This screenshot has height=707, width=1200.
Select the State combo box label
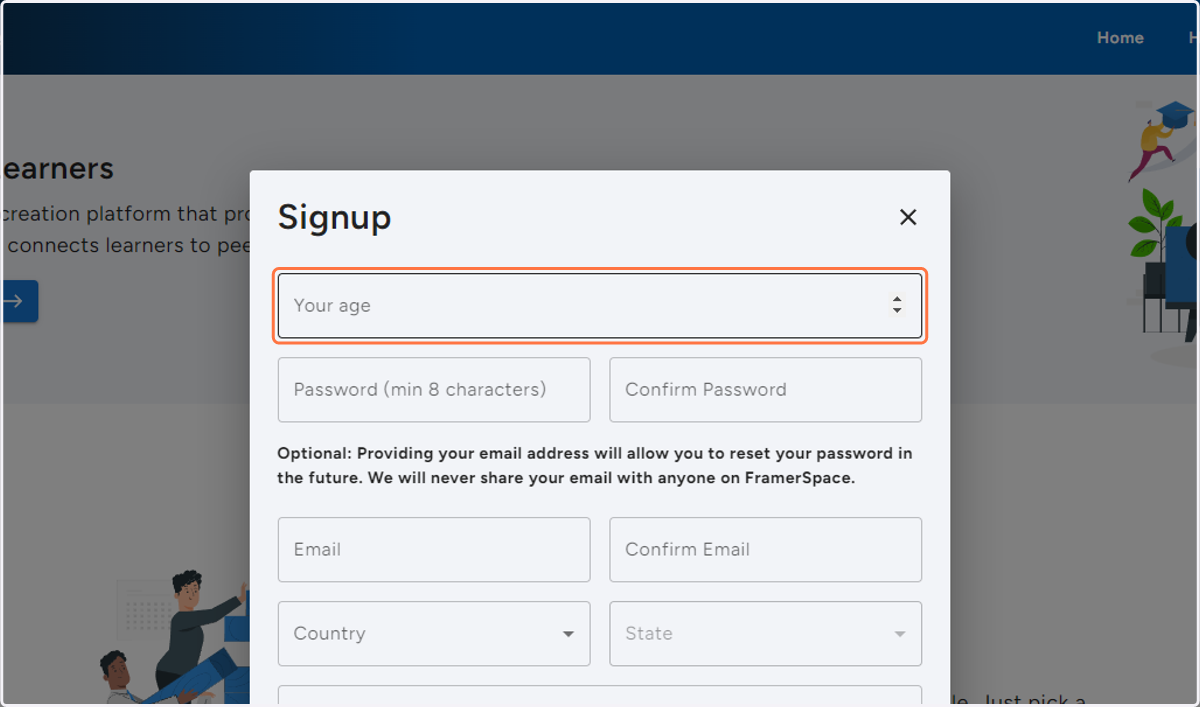tap(649, 633)
